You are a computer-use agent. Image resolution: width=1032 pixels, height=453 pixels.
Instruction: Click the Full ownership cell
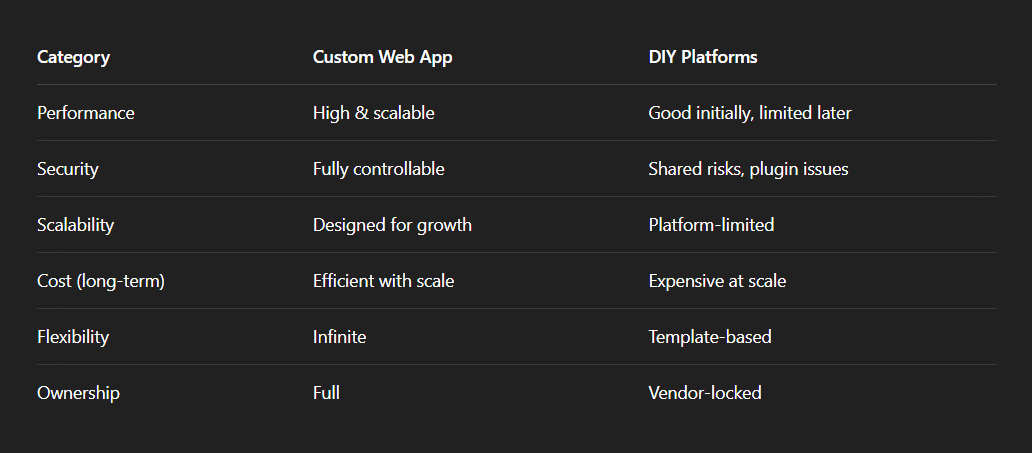(326, 393)
